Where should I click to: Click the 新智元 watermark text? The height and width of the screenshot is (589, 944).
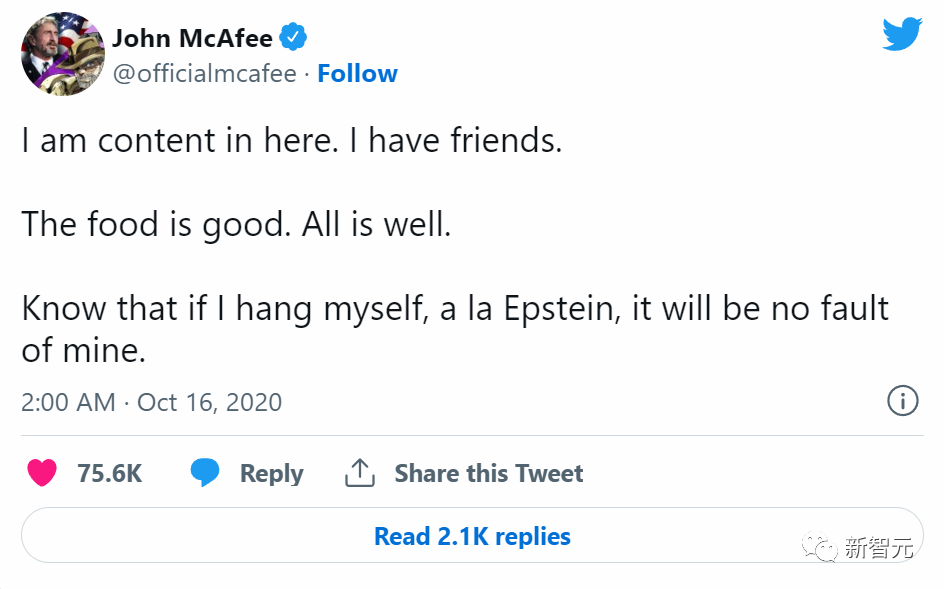pyautogui.click(x=879, y=547)
